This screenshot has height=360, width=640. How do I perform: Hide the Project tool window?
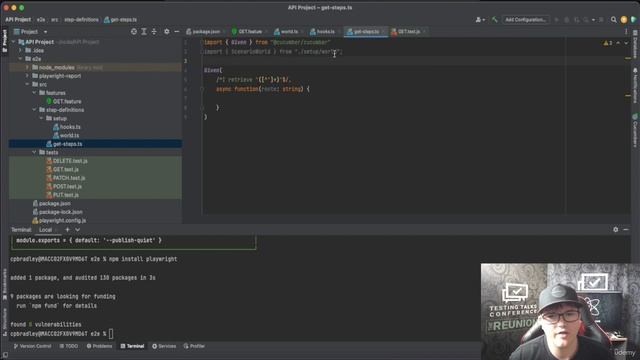click(177, 31)
